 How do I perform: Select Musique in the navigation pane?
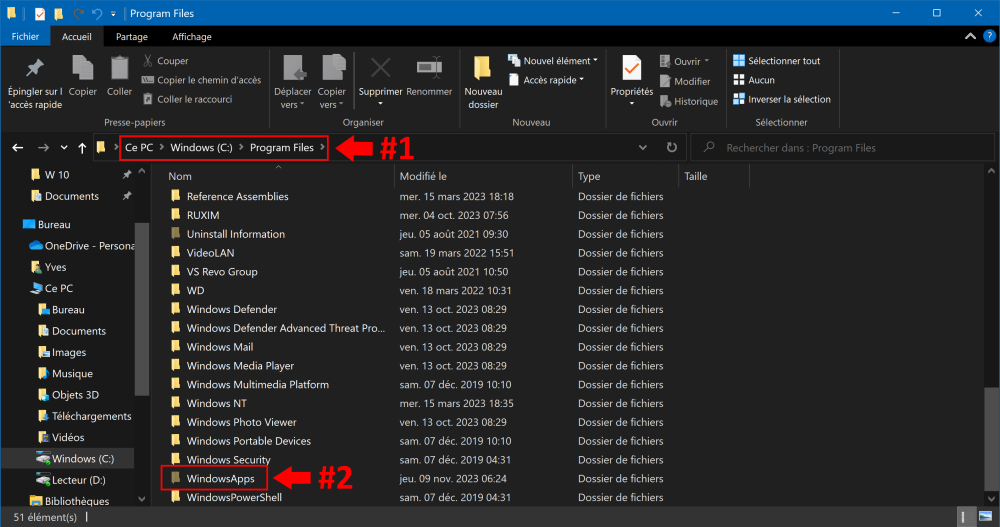click(x=65, y=373)
